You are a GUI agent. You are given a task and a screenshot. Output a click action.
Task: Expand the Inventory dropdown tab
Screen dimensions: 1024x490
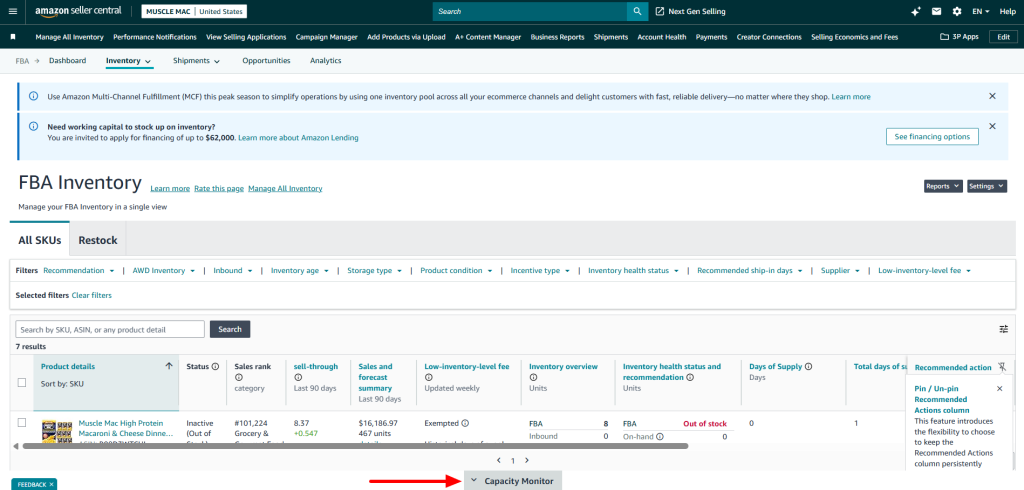(x=129, y=61)
